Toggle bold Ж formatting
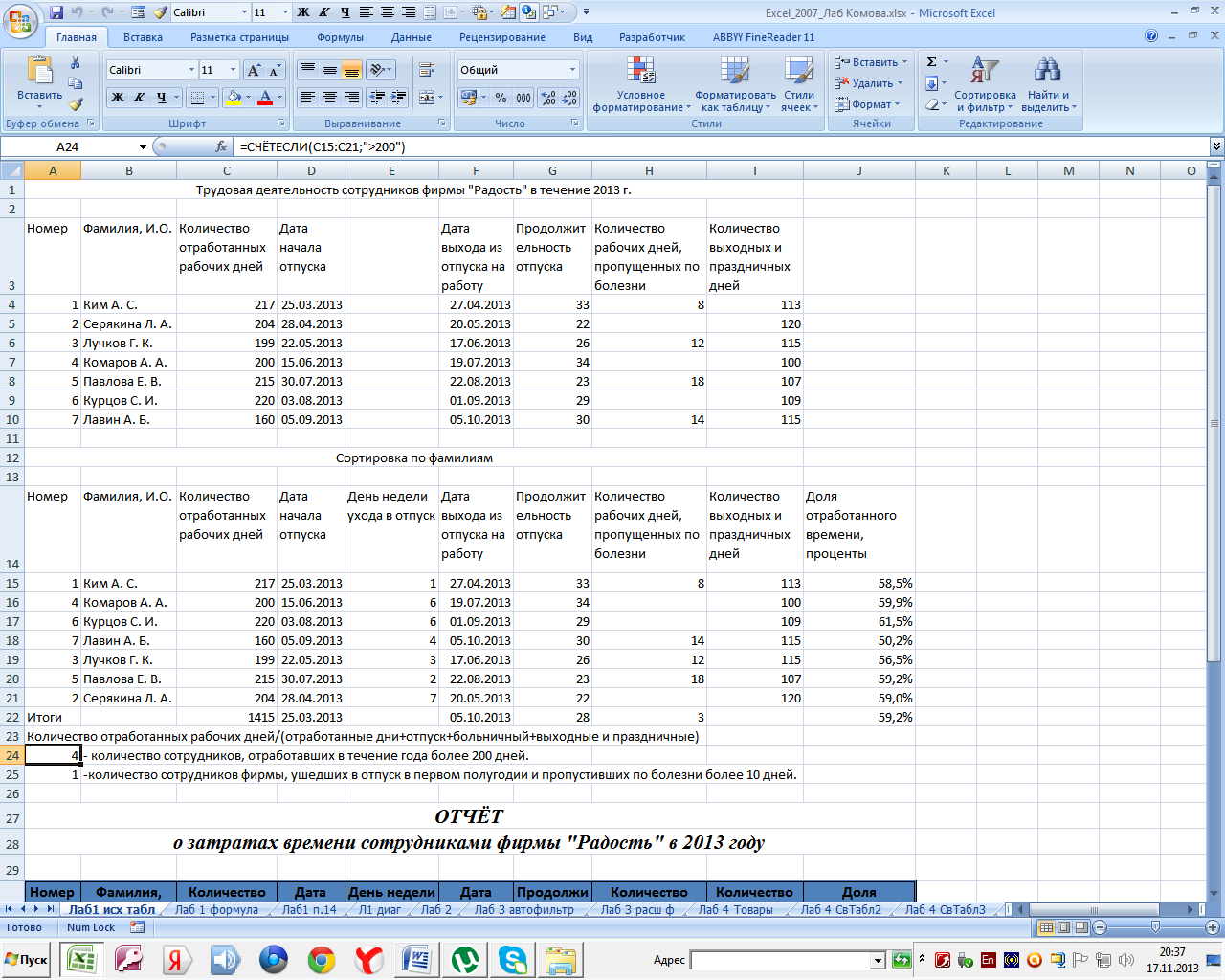This screenshot has width=1225, height=980. pos(118,98)
